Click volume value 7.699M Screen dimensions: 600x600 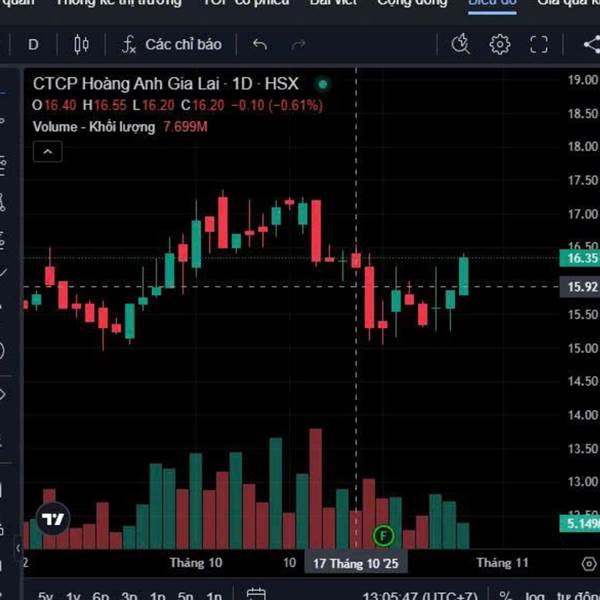(185, 127)
